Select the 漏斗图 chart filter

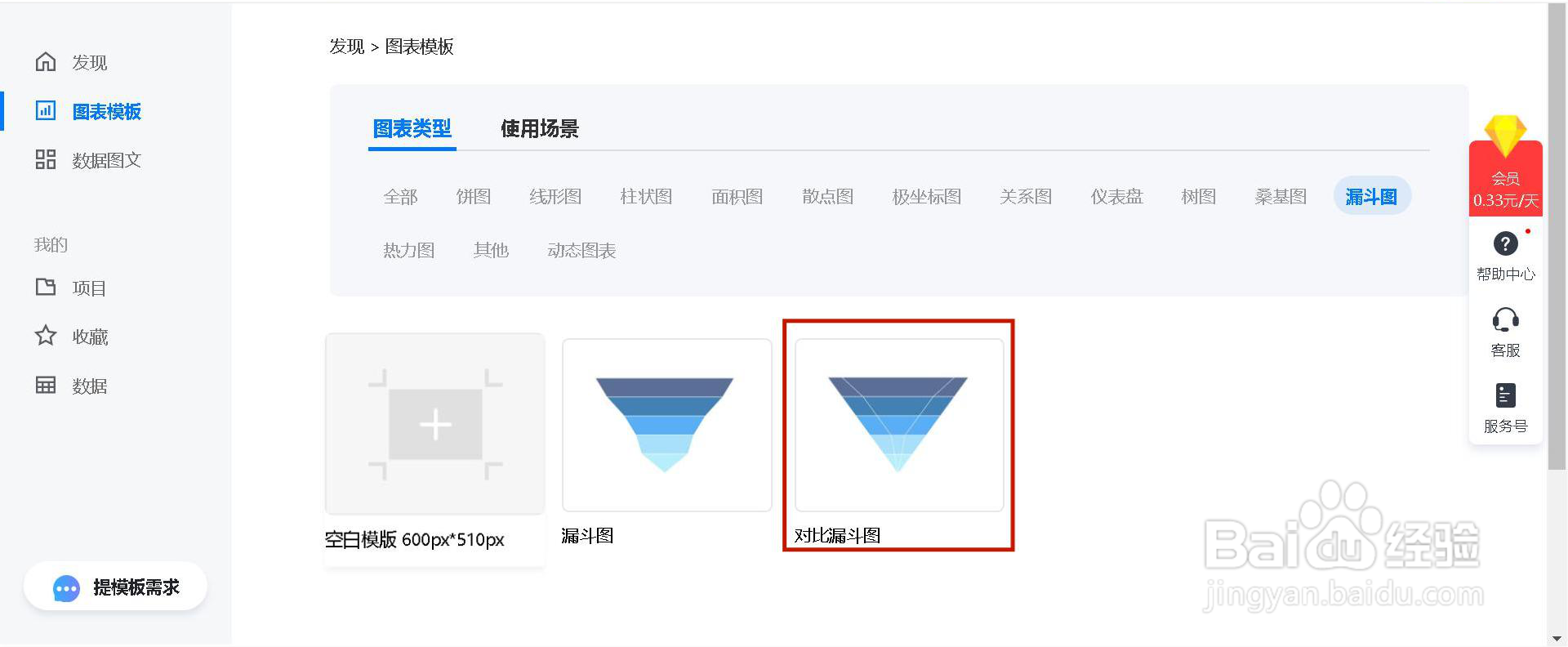click(x=1372, y=196)
